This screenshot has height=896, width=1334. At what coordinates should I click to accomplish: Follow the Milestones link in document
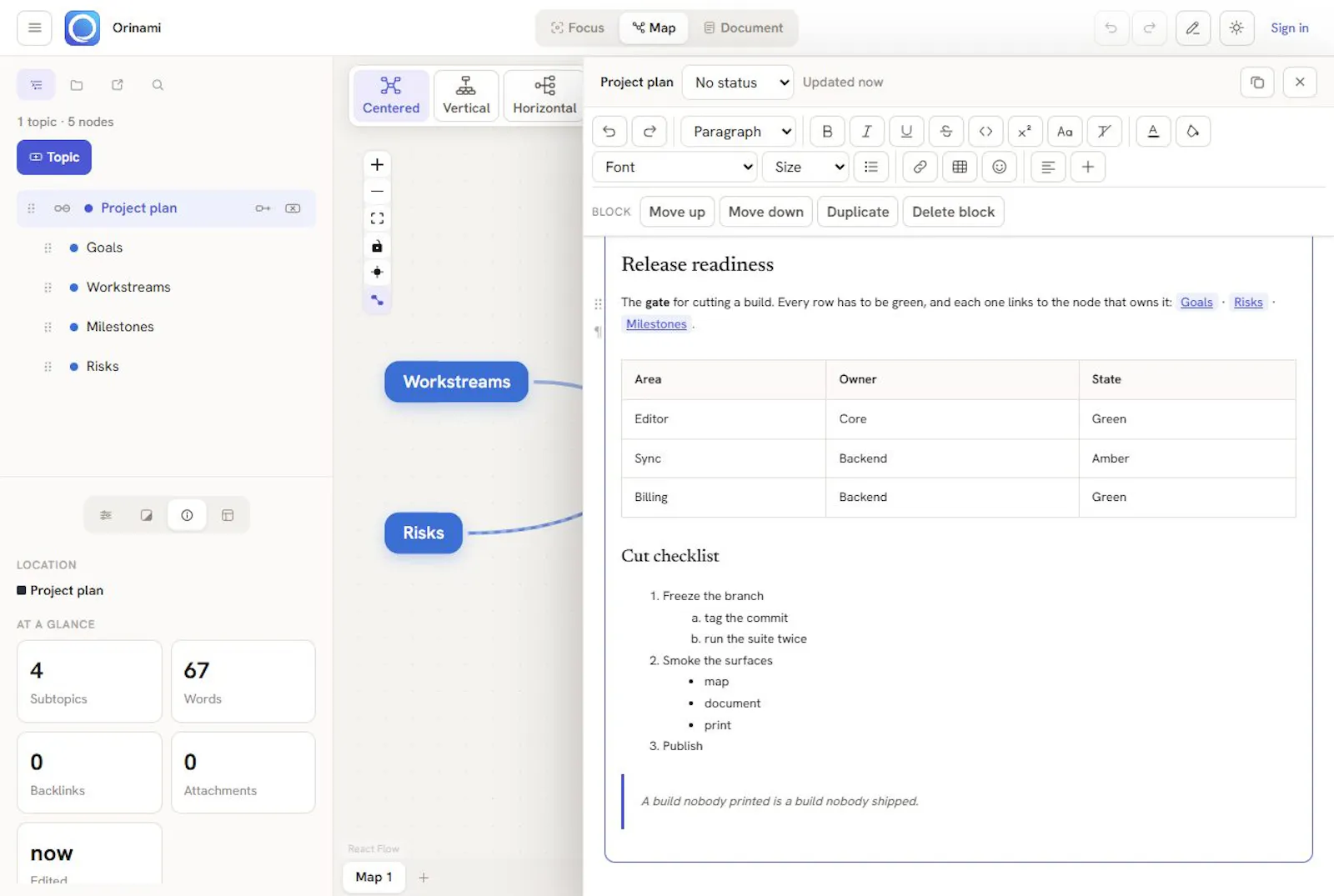(x=656, y=324)
